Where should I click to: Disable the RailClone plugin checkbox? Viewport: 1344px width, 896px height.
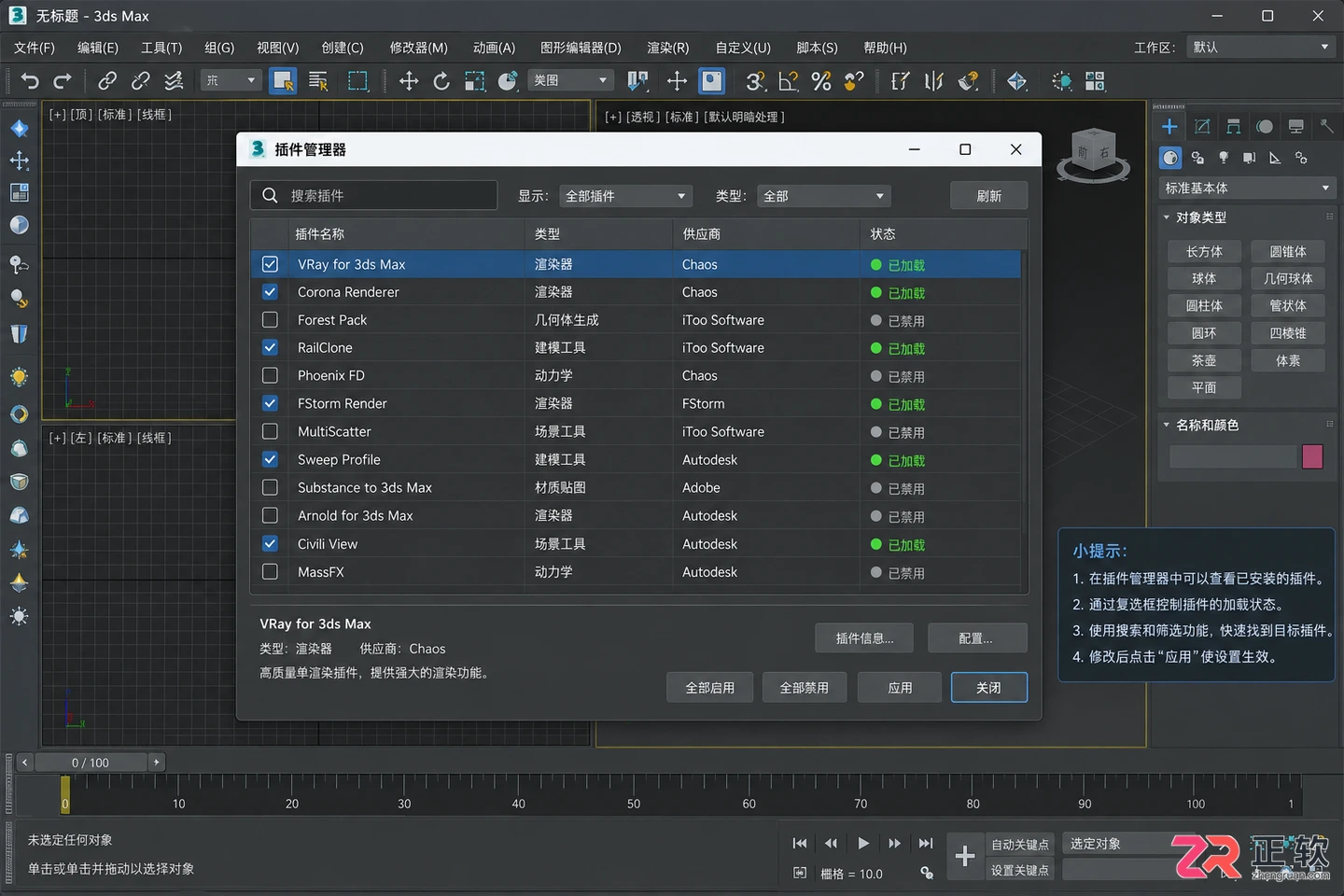coord(270,348)
